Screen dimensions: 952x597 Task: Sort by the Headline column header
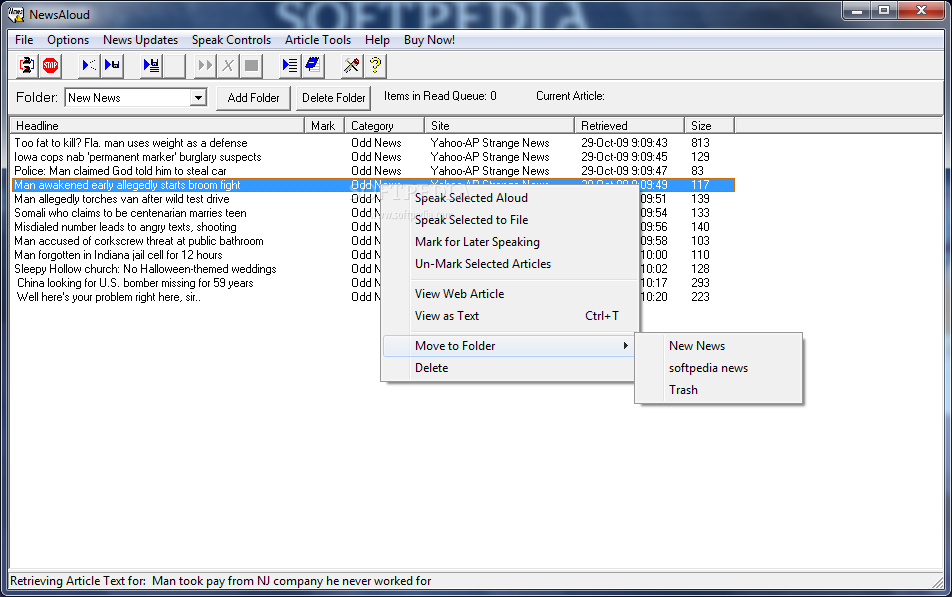click(x=157, y=126)
